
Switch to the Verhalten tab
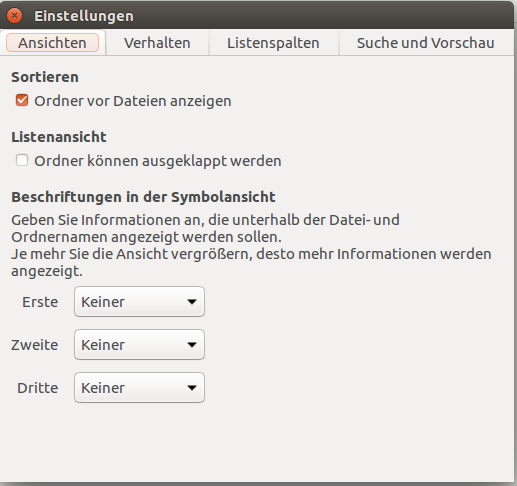click(157, 43)
